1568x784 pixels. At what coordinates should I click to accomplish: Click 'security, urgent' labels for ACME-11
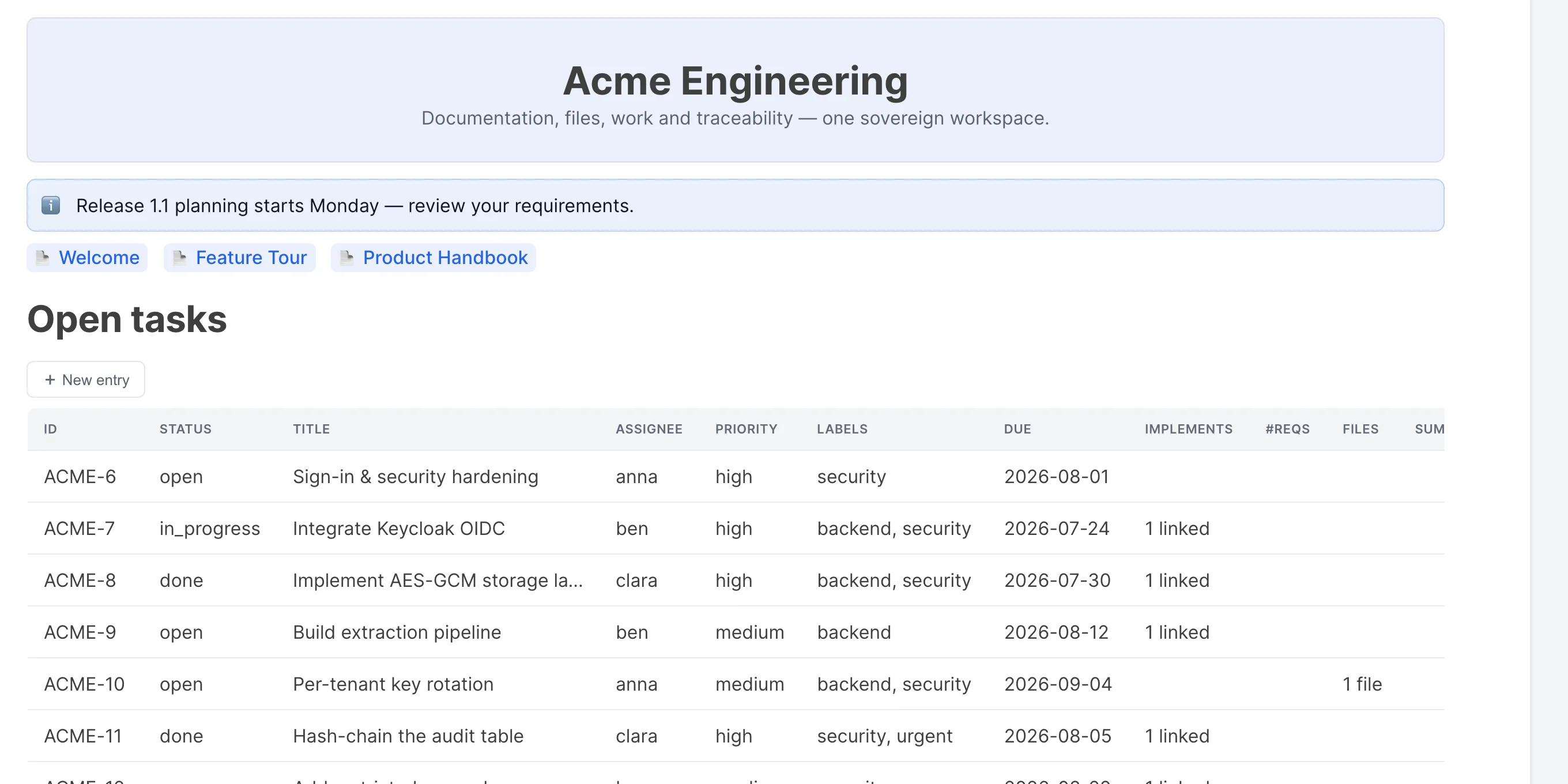click(884, 736)
